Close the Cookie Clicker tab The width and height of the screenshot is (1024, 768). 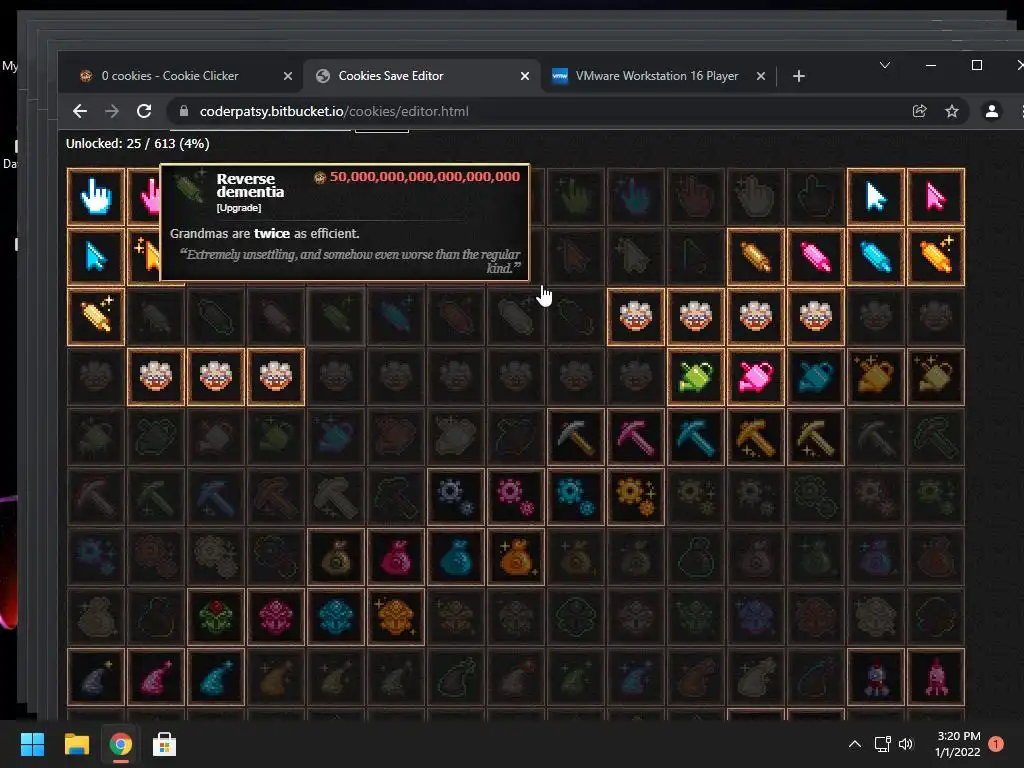click(288, 76)
